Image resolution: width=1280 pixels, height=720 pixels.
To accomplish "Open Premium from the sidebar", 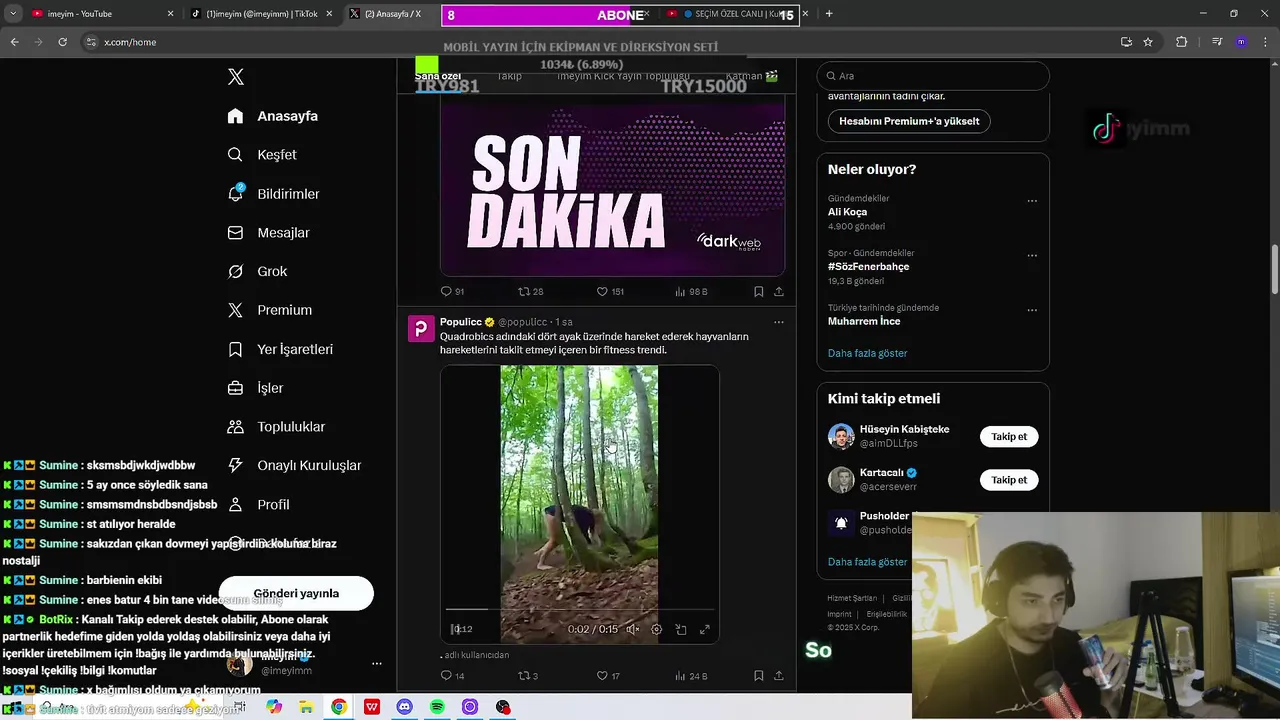I will point(270,310).
